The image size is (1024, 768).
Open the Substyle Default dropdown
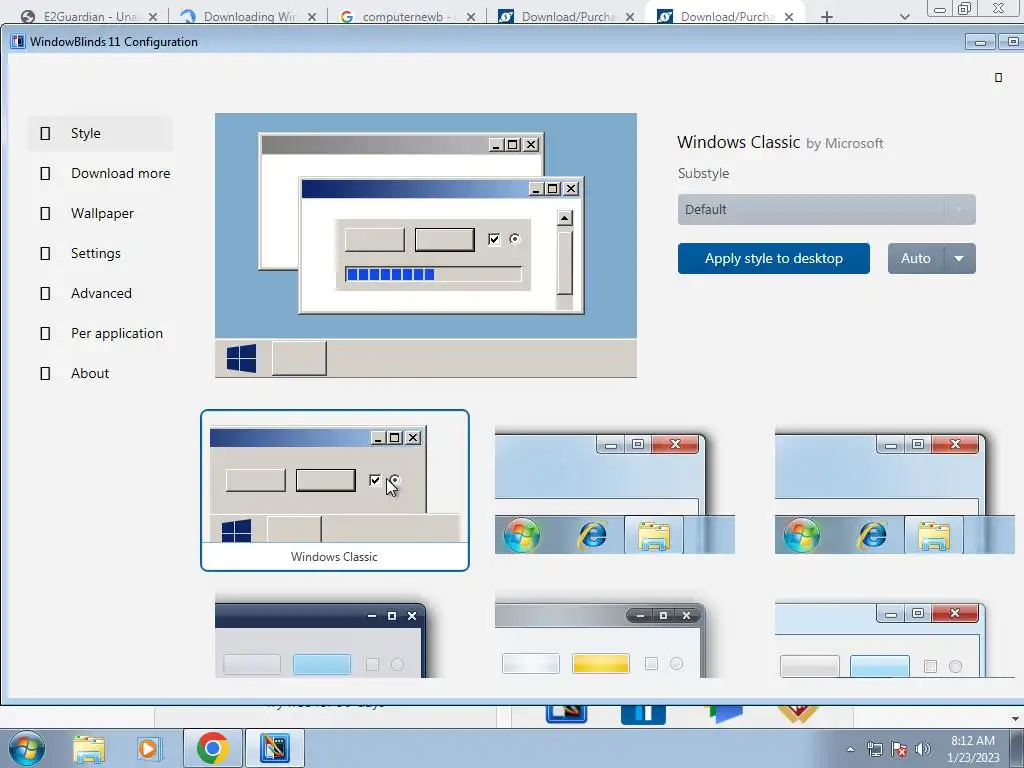click(x=826, y=210)
